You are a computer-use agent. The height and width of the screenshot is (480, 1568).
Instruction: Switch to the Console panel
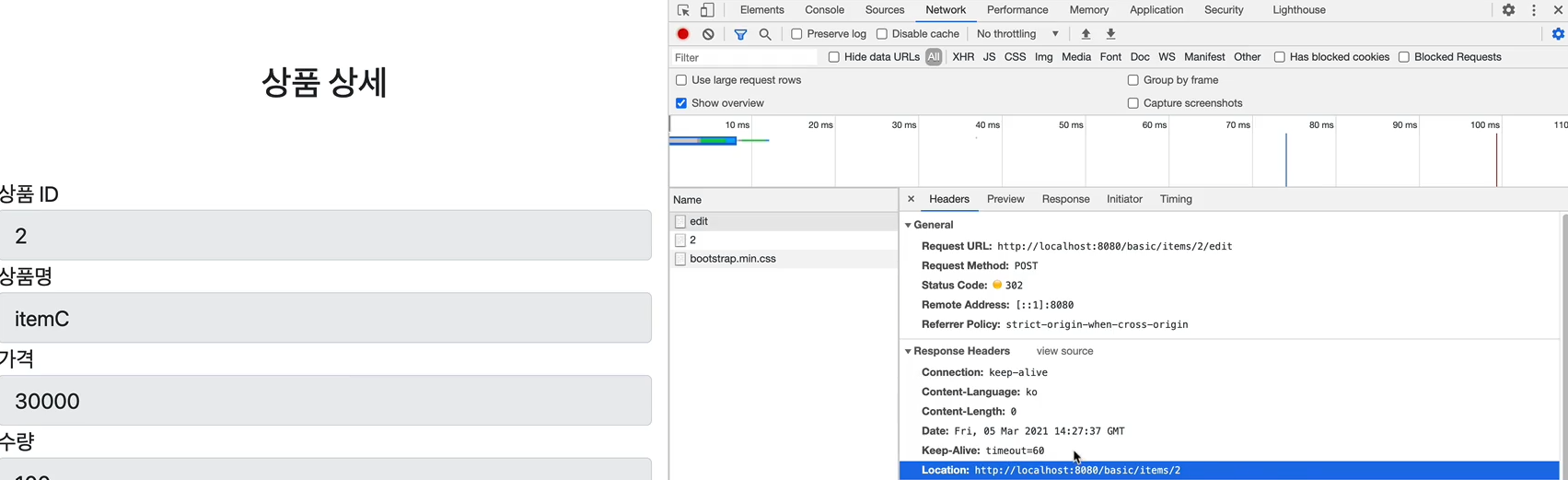click(825, 10)
